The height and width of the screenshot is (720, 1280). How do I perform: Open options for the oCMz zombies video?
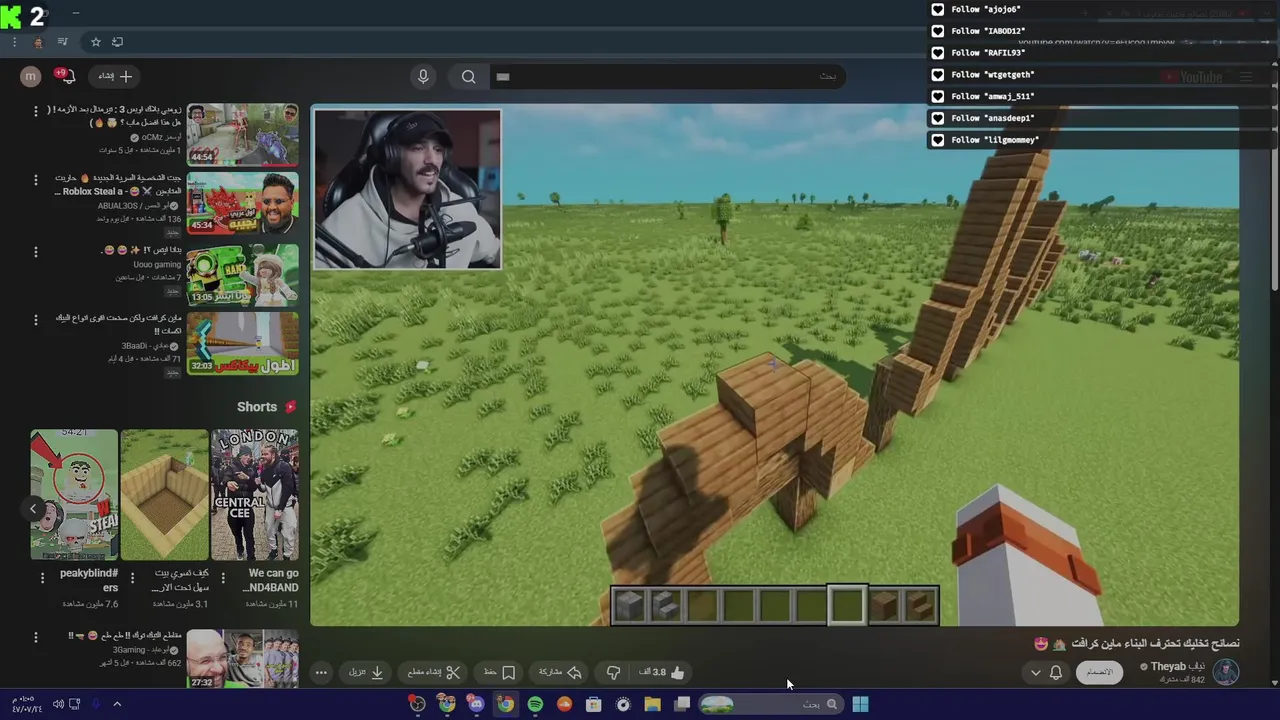[x=36, y=111]
